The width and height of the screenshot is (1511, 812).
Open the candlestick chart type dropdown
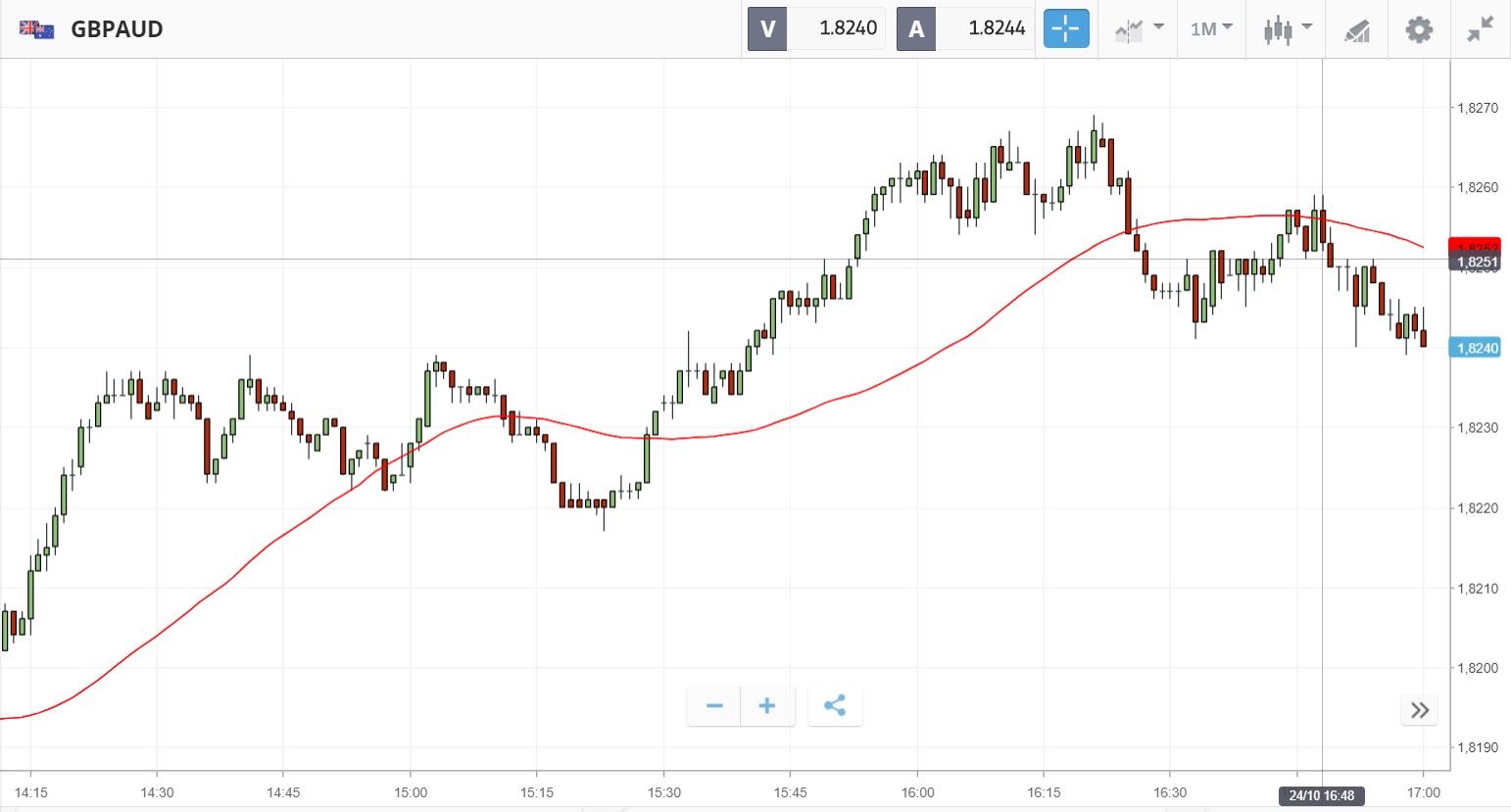pyautogui.click(x=1287, y=29)
